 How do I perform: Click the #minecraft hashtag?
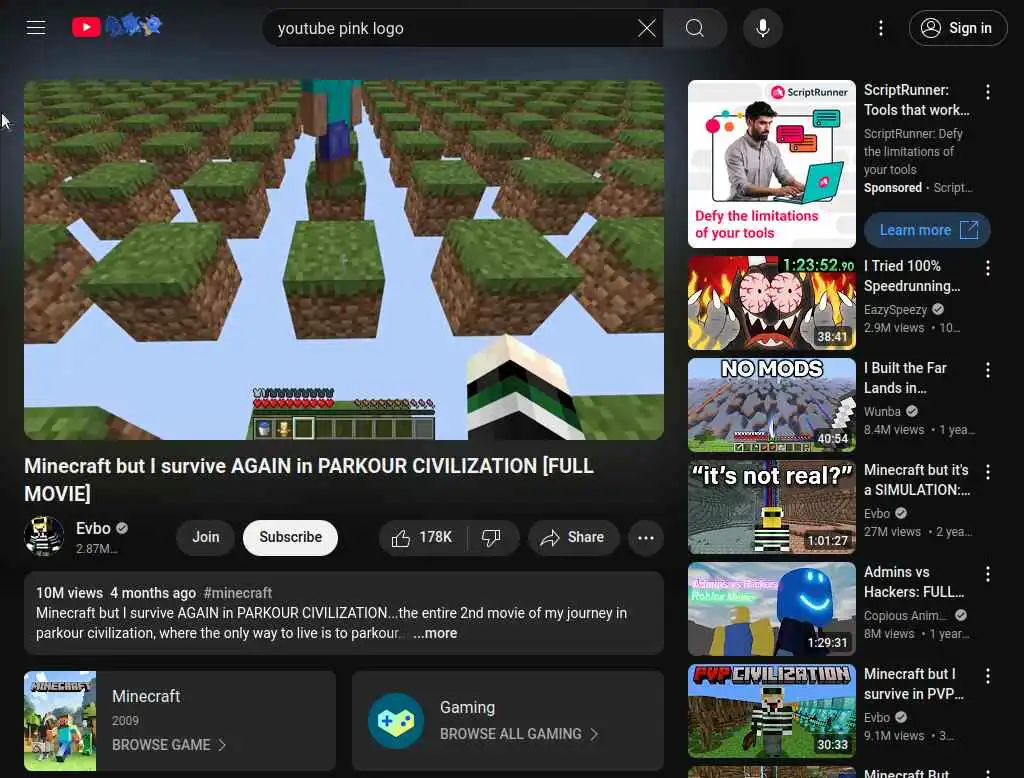238,592
